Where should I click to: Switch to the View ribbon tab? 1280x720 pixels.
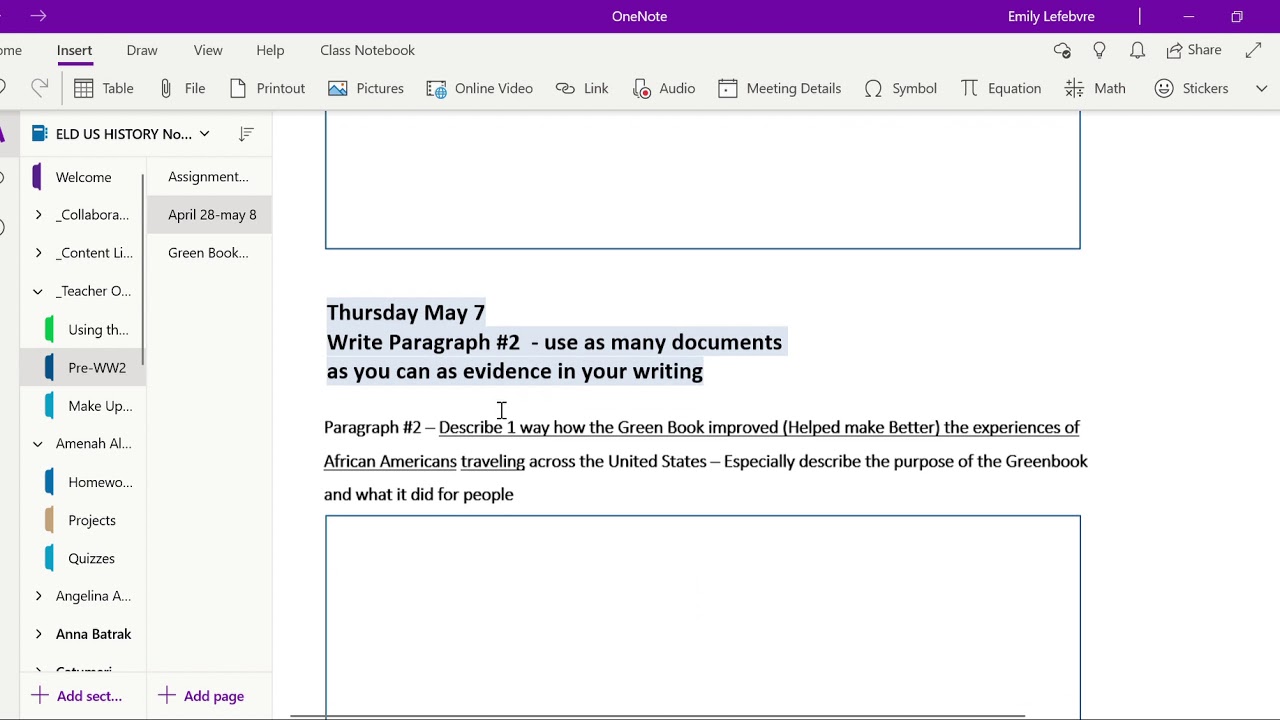(208, 50)
